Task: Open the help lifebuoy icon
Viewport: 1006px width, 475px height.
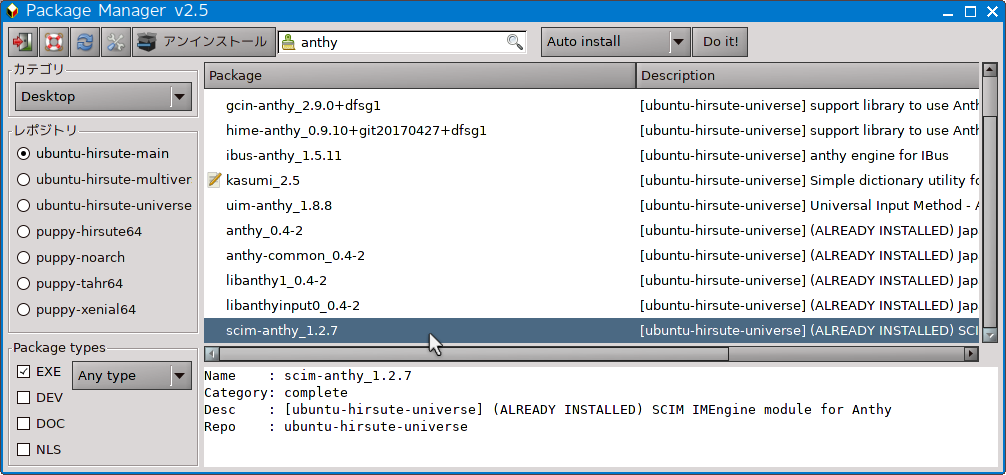Action: tap(54, 42)
